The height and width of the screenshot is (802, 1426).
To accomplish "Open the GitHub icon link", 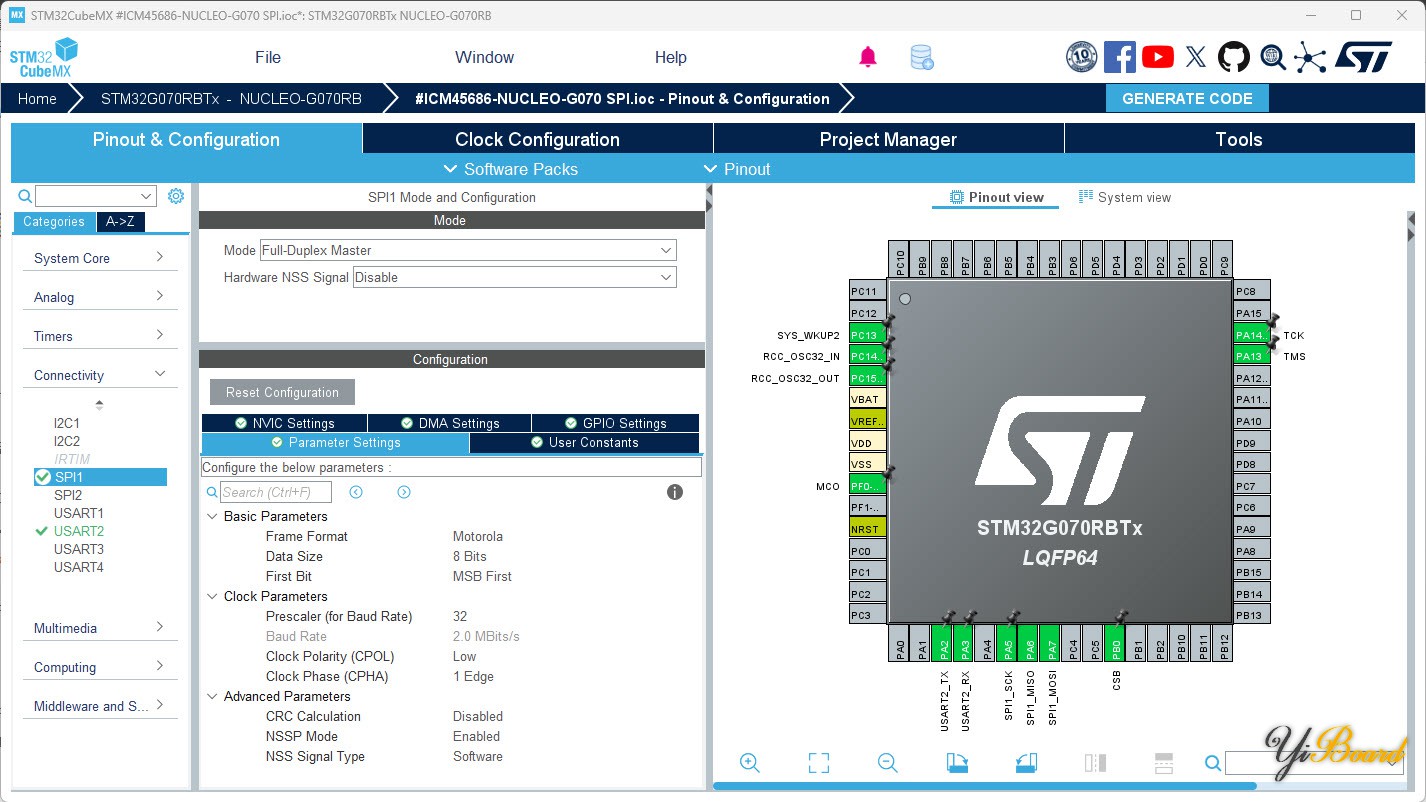I will pyautogui.click(x=1234, y=57).
